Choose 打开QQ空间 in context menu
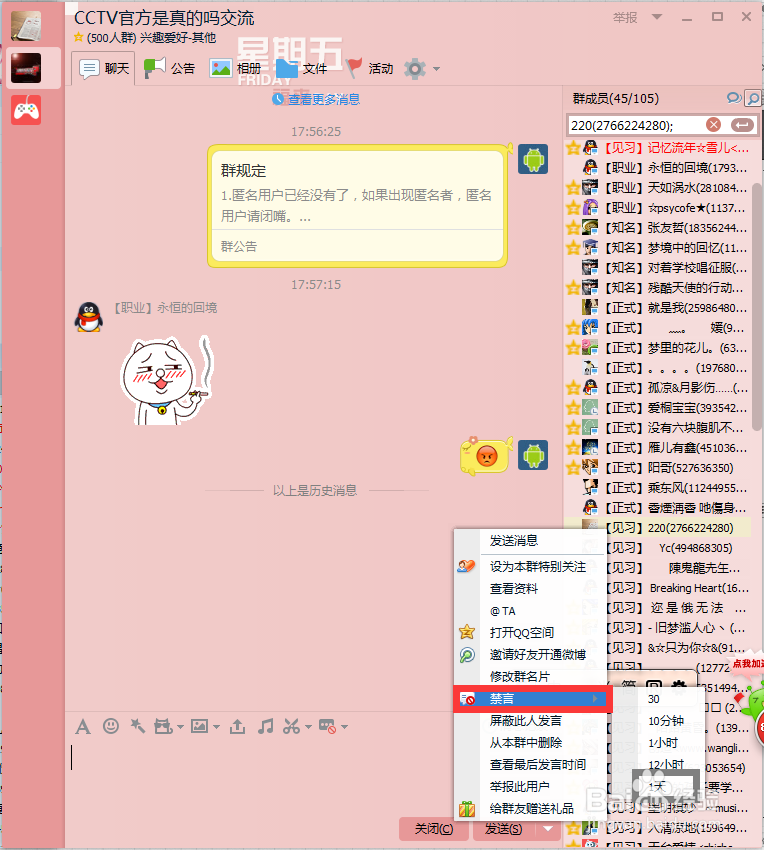The image size is (764, 850). point(522,633)
